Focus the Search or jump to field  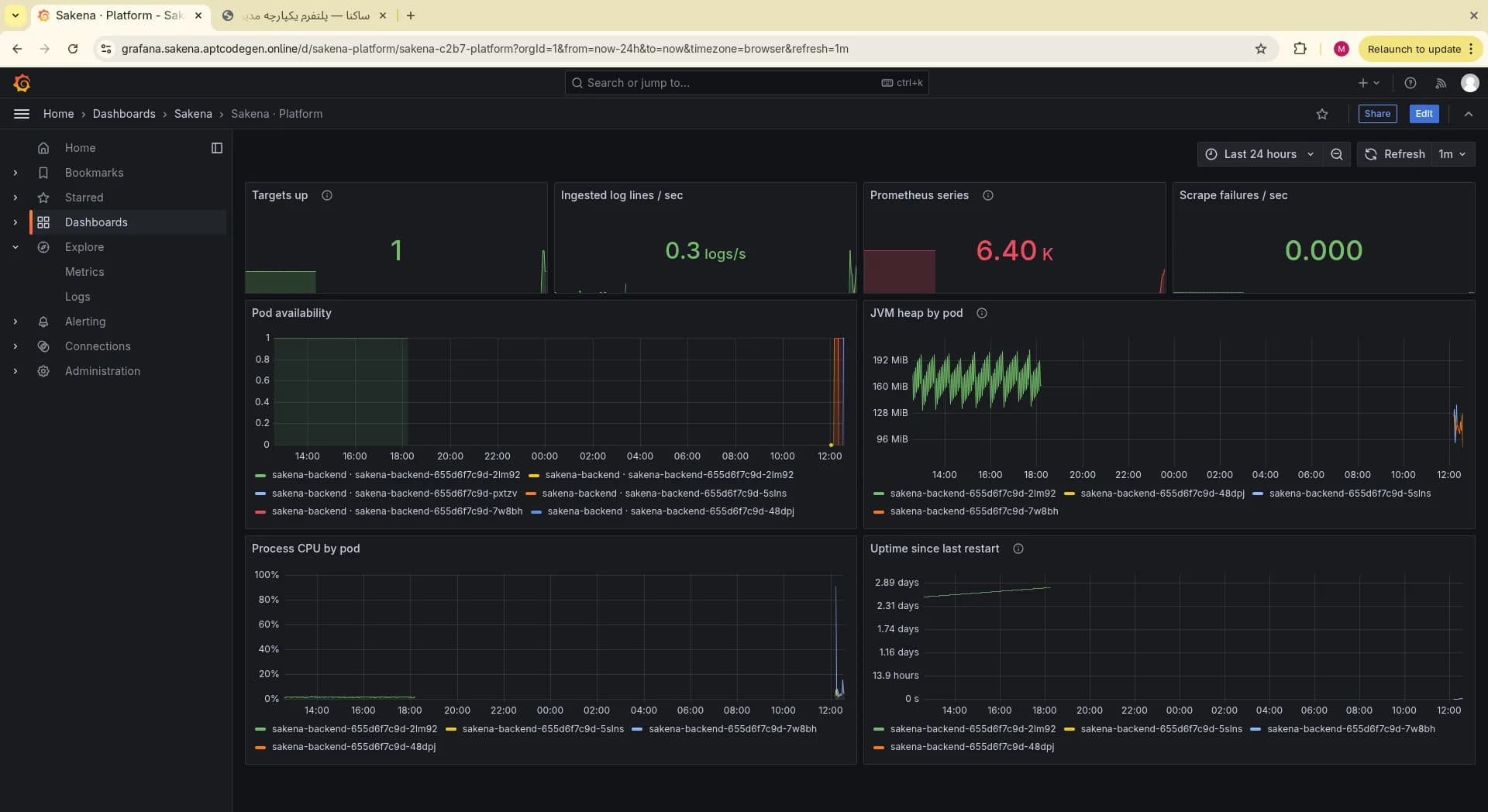coord(746,83)
